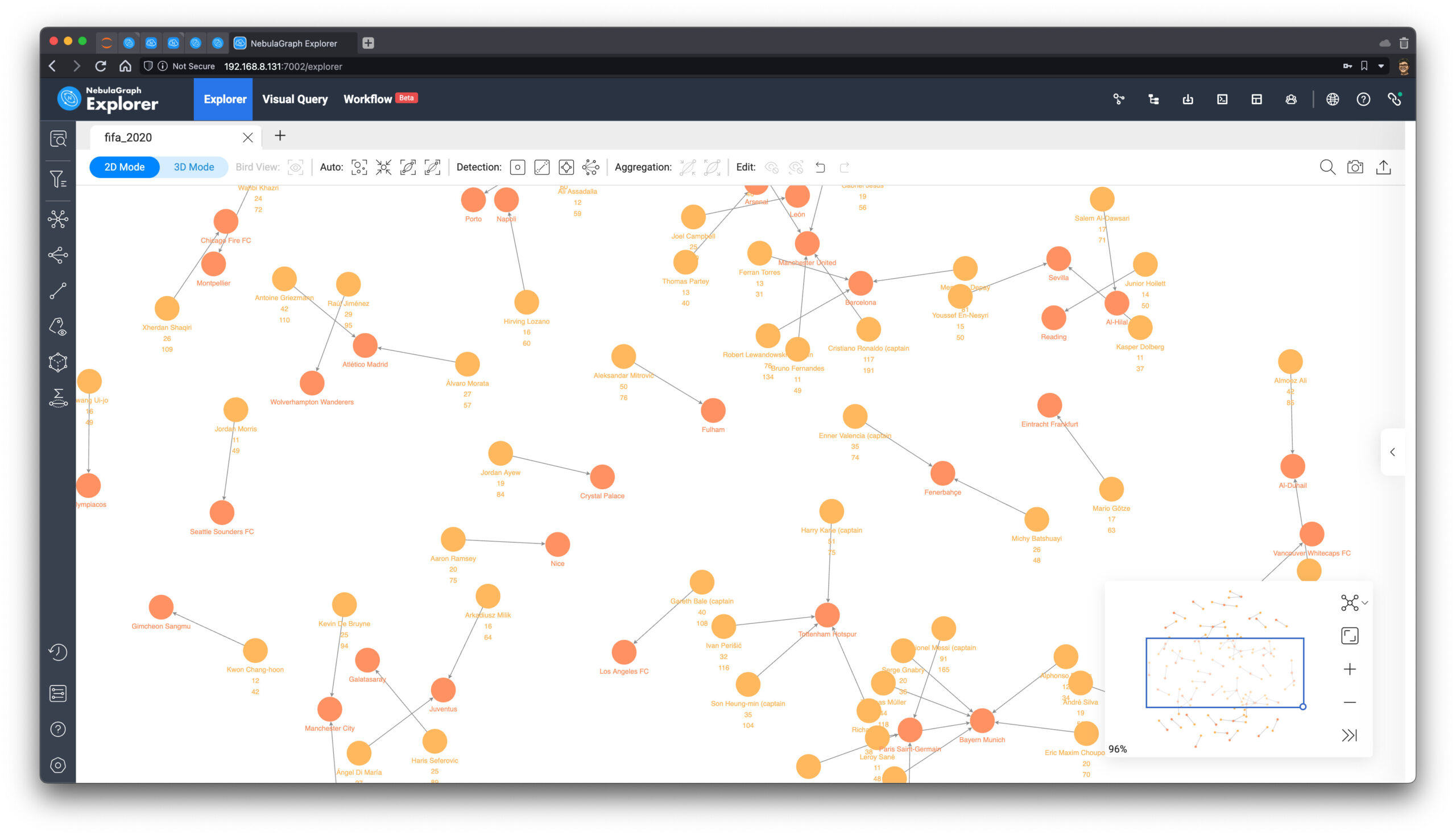Screen dimensions: 1456x836
Task: Select the common neighbor share icon
Action: click(x=58, y=255)
